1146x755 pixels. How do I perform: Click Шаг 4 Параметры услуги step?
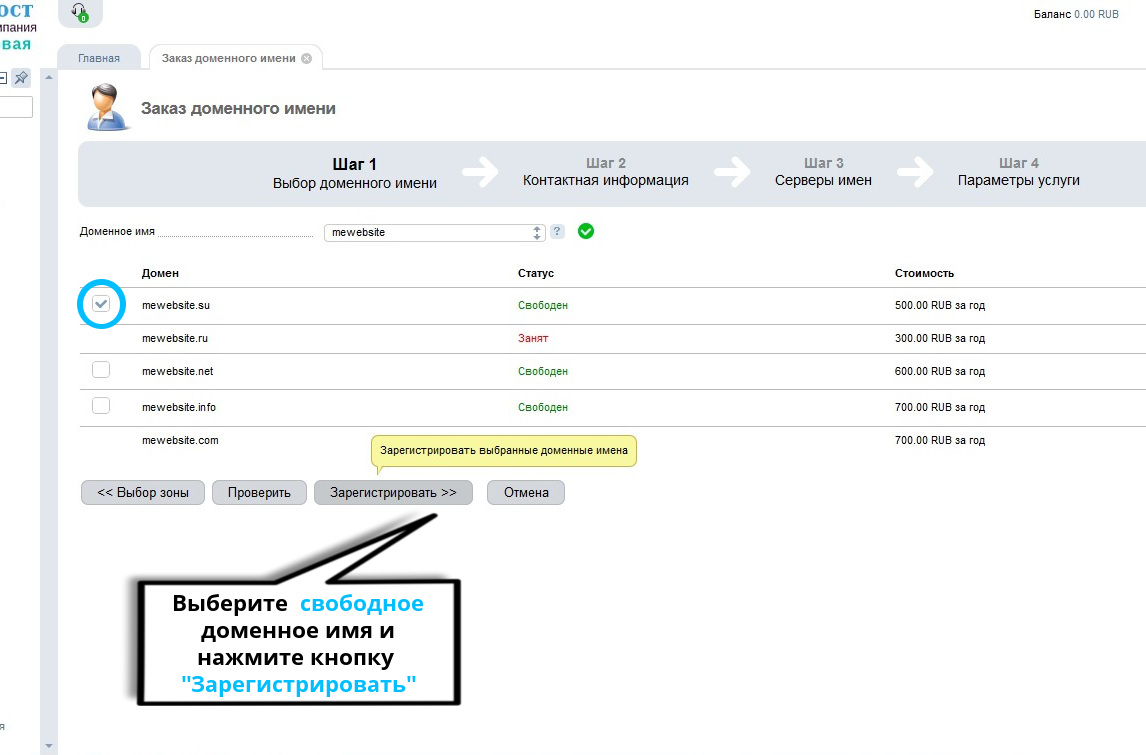(x=1019, y=172)
